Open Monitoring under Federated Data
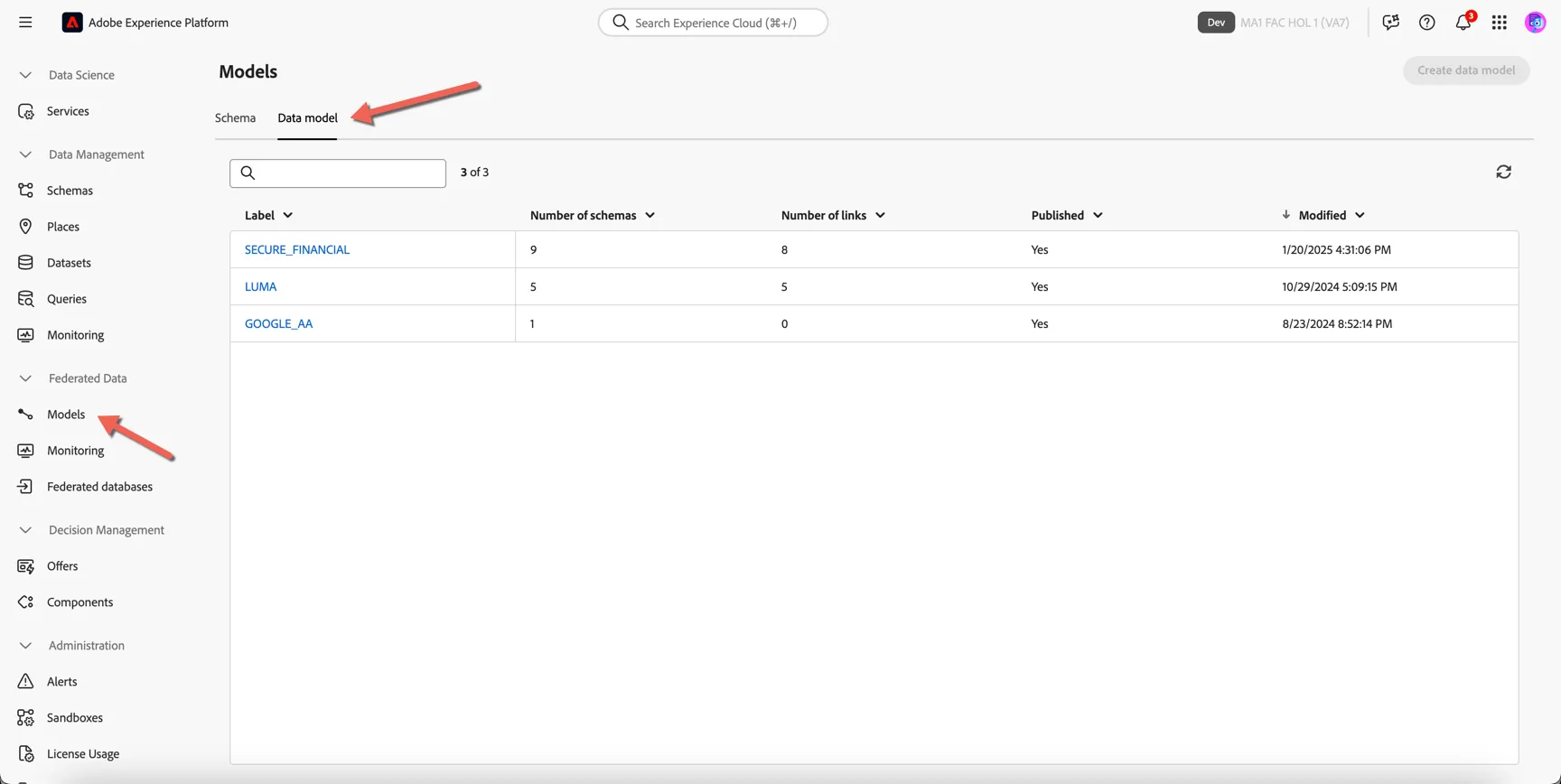This screenshot has width=1561, height=784. pyautogui.click(x=76, y=451)
